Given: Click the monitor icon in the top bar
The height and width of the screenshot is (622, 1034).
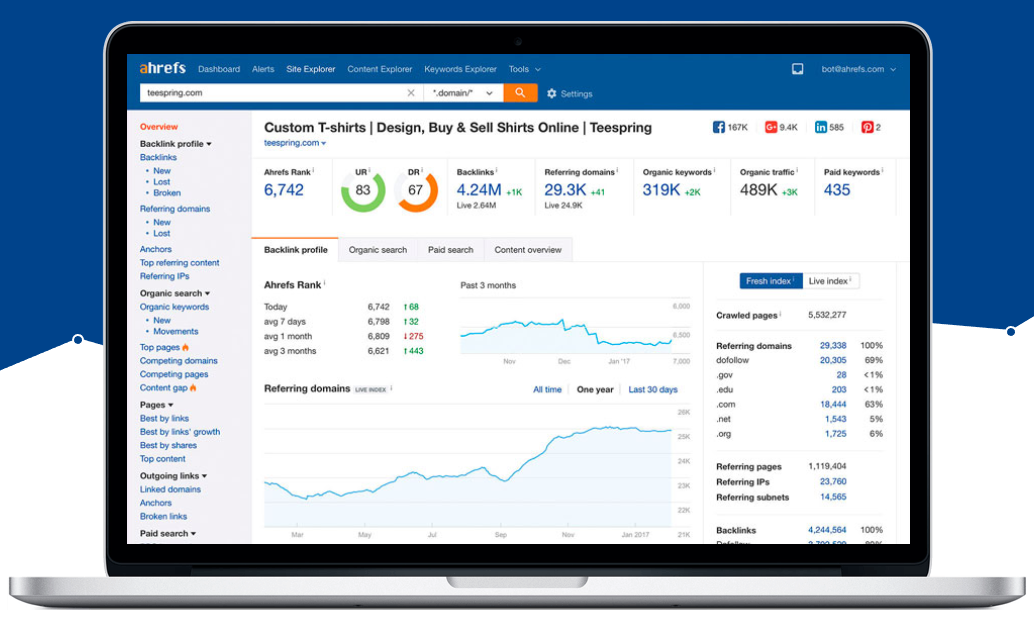Looking at the screenshot, I should click(797, 69).
